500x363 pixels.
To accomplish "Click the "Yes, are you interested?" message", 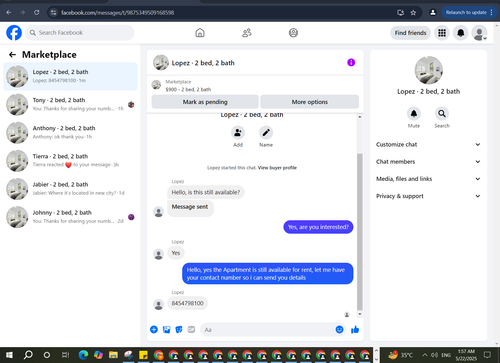I will tap(318, 227).
